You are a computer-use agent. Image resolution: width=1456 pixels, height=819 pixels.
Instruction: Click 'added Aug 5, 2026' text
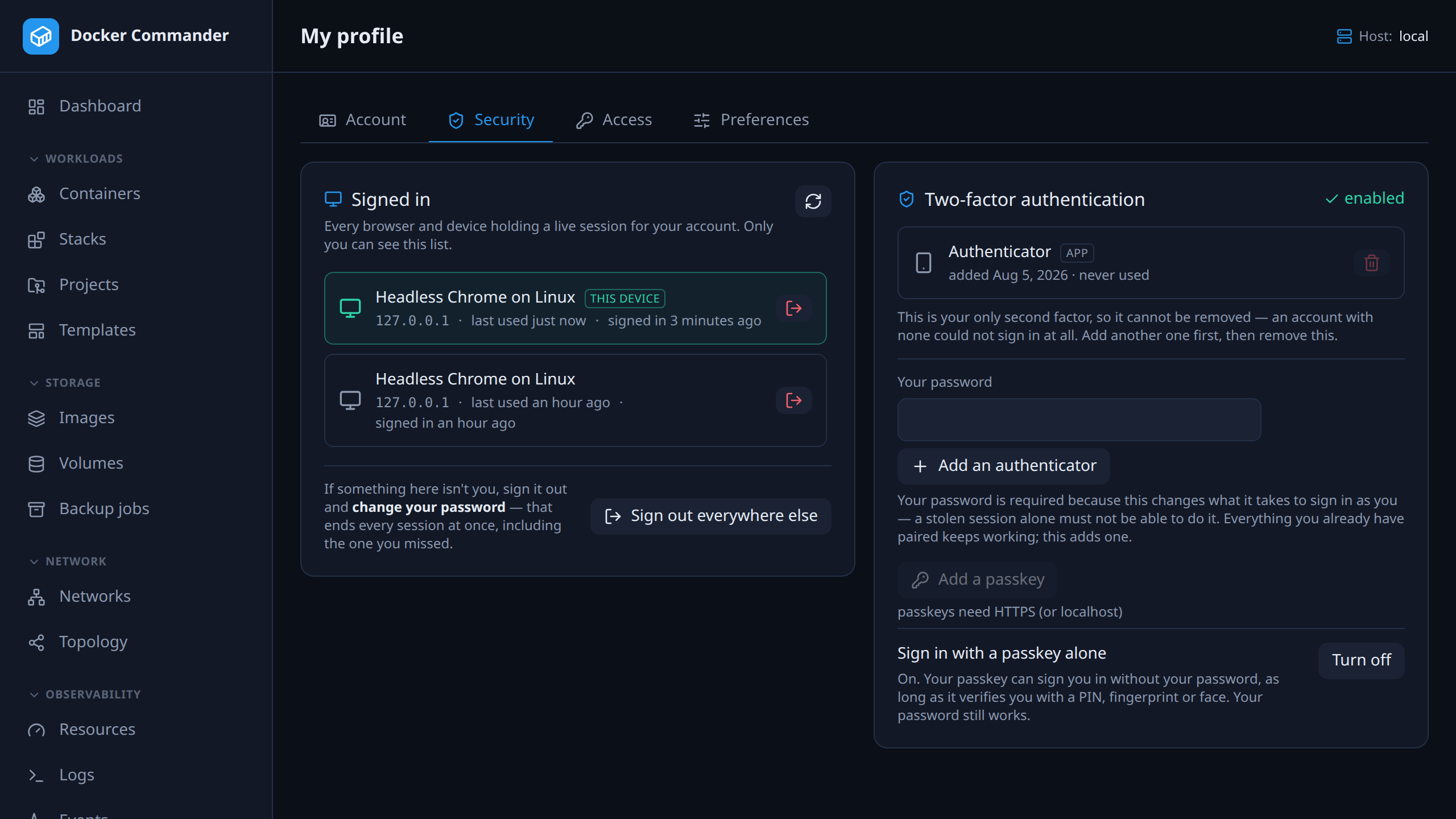pyautogui.click(x=1008, y=275)
